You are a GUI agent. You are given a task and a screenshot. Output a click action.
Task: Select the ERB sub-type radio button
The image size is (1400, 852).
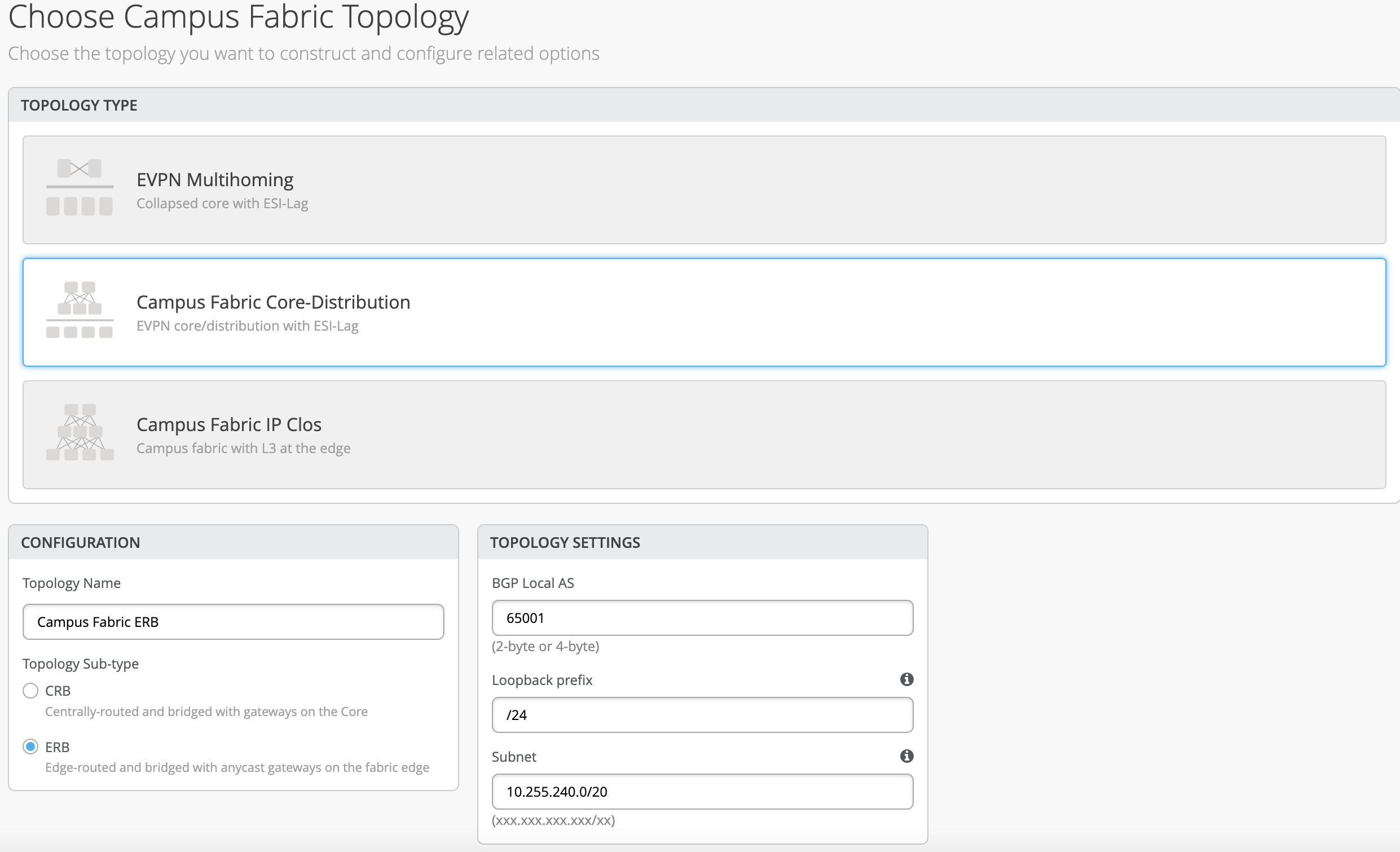click(x=30, y=746)
